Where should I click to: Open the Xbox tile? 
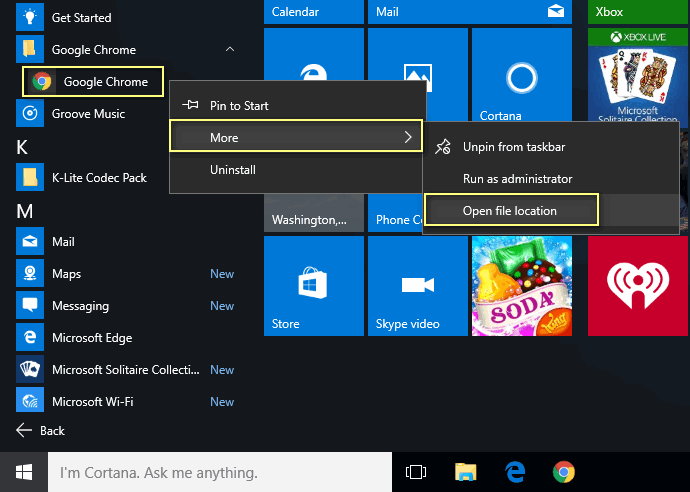coord(638,12)
